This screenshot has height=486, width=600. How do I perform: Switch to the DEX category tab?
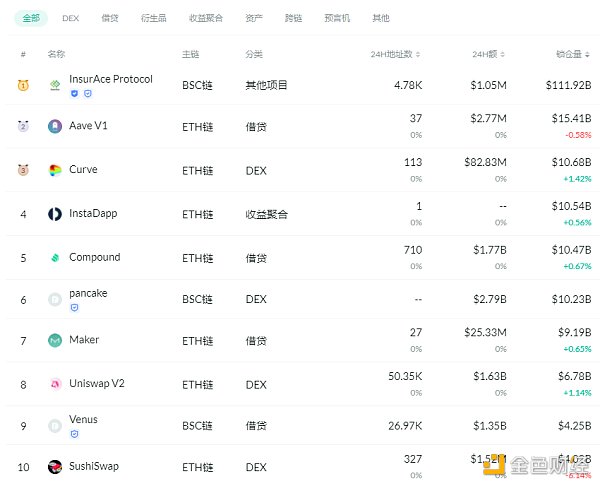(x=70, y=18)
